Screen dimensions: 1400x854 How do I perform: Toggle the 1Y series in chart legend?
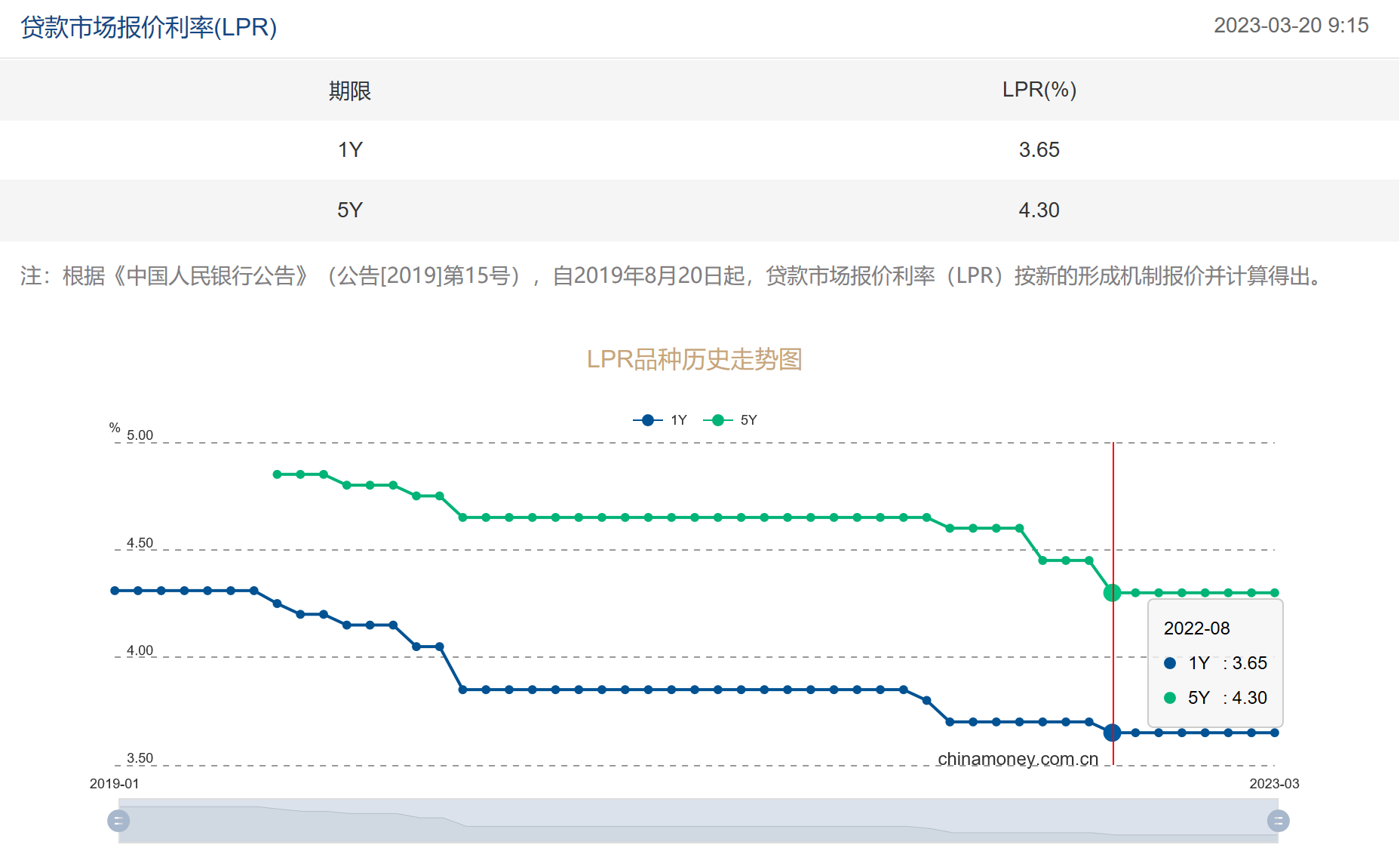click(660, 420)
